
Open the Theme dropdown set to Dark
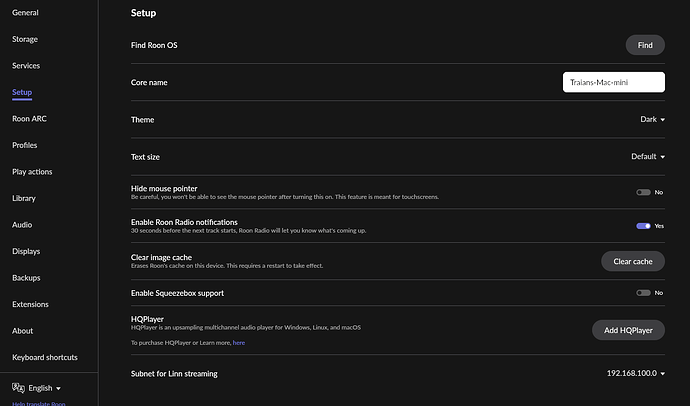coord(652,119)
